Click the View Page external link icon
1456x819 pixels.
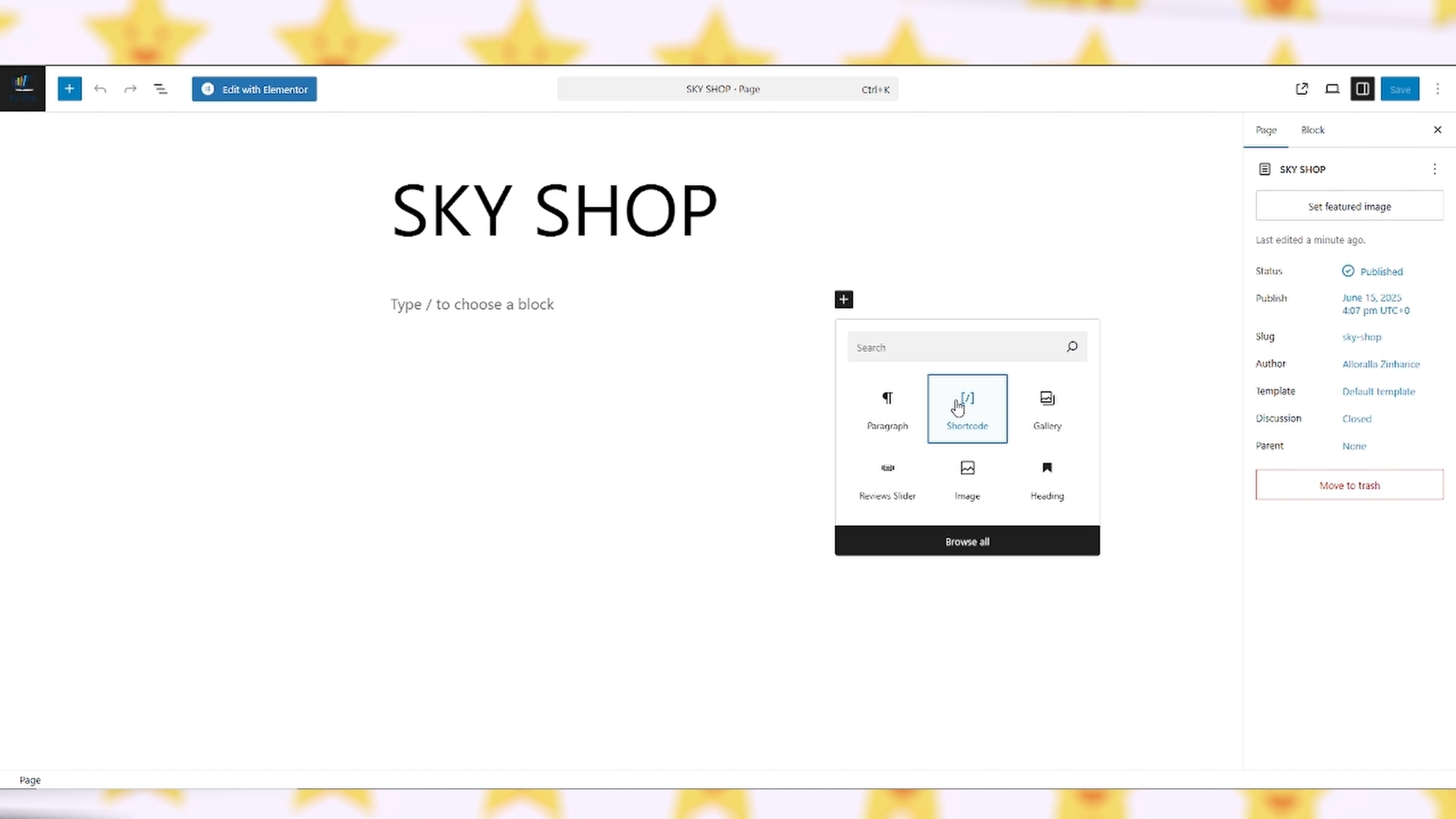[1302, 89]
